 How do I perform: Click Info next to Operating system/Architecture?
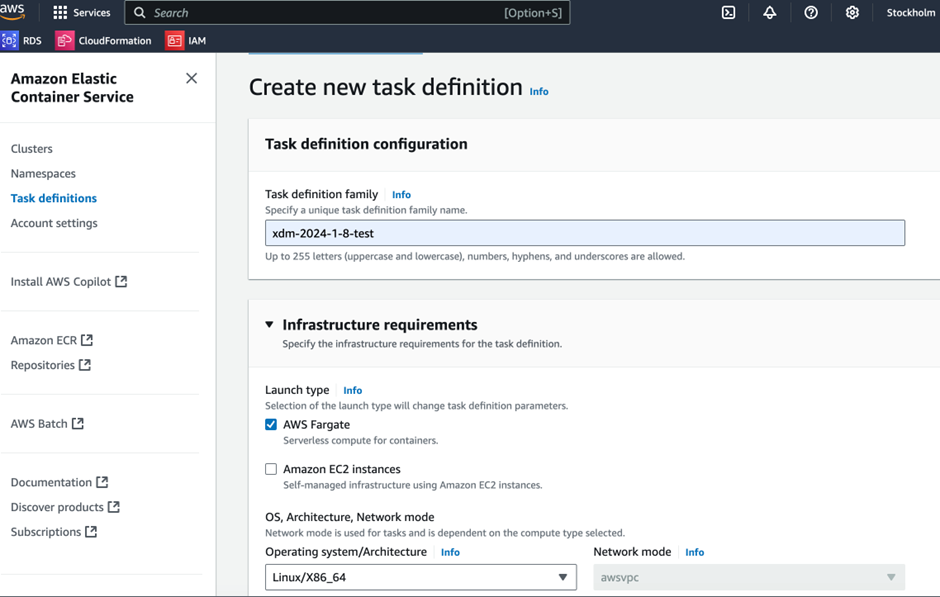[x=450, y=552]
